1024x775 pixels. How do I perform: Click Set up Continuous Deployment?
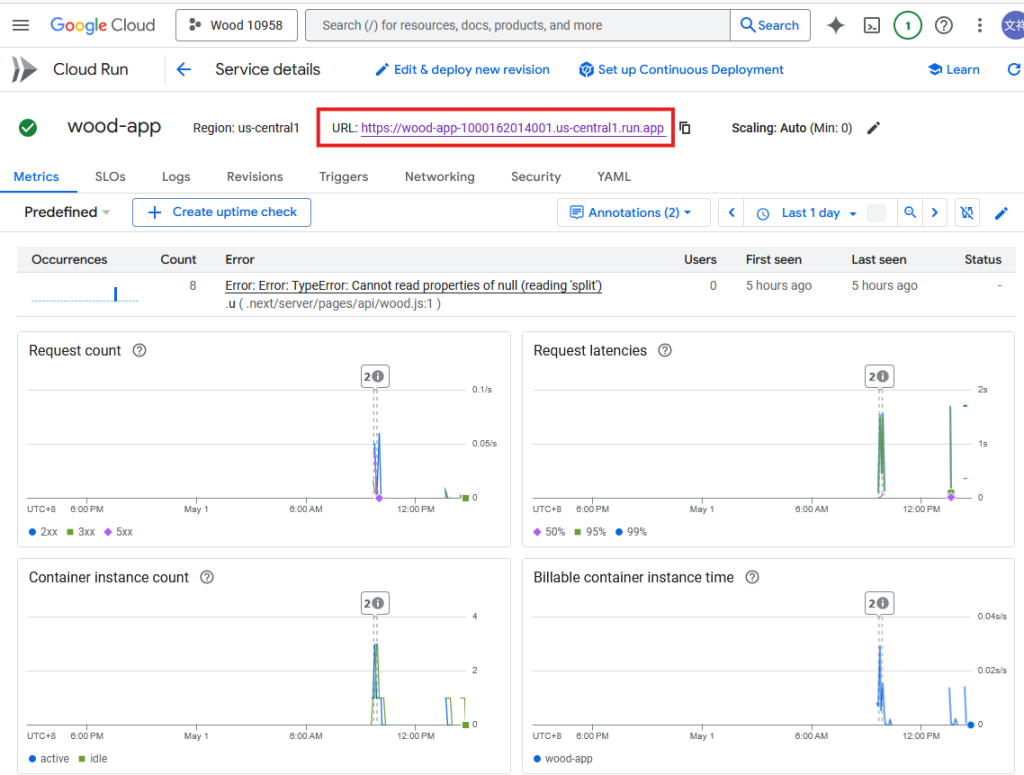coord(681,70)
